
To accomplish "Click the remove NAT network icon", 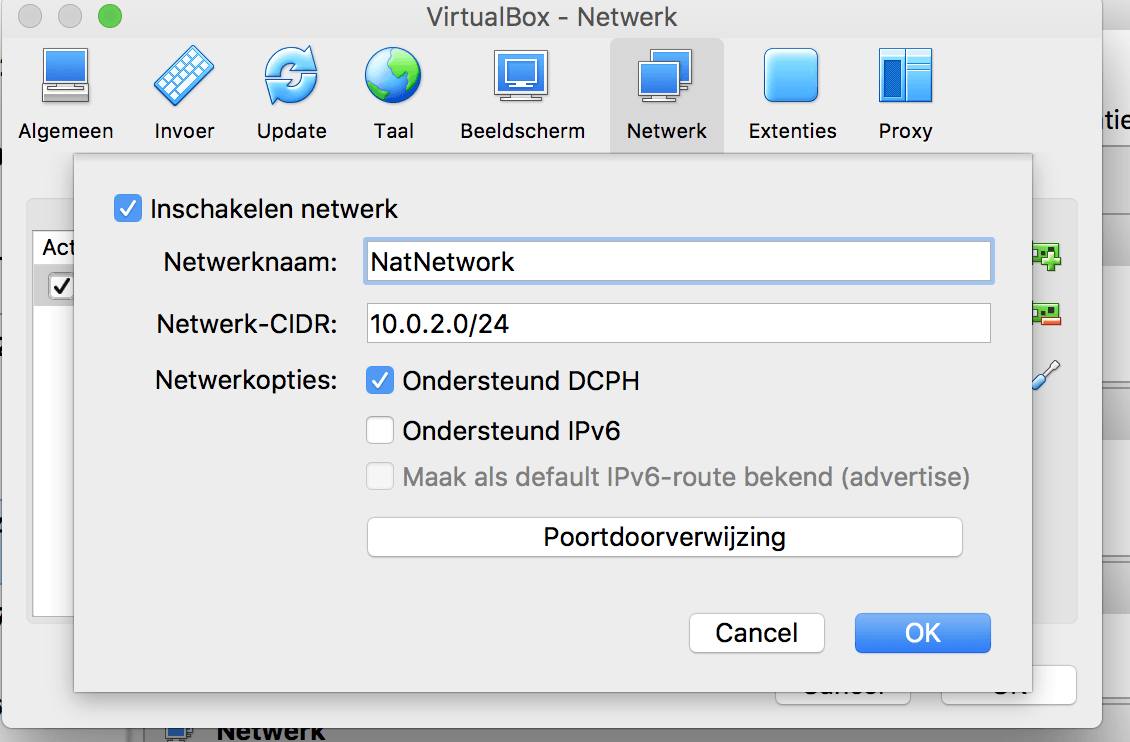I will (1046, 315).
